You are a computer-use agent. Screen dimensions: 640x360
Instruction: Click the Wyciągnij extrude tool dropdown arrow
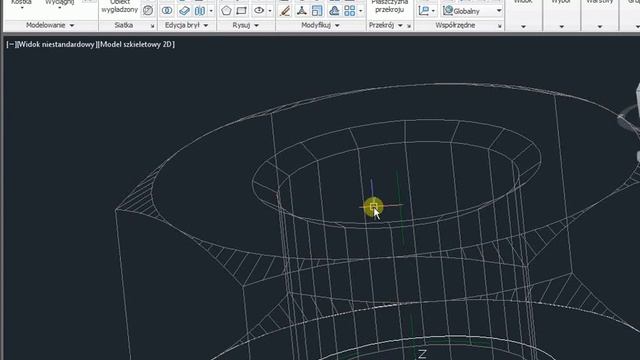point(60,8)
